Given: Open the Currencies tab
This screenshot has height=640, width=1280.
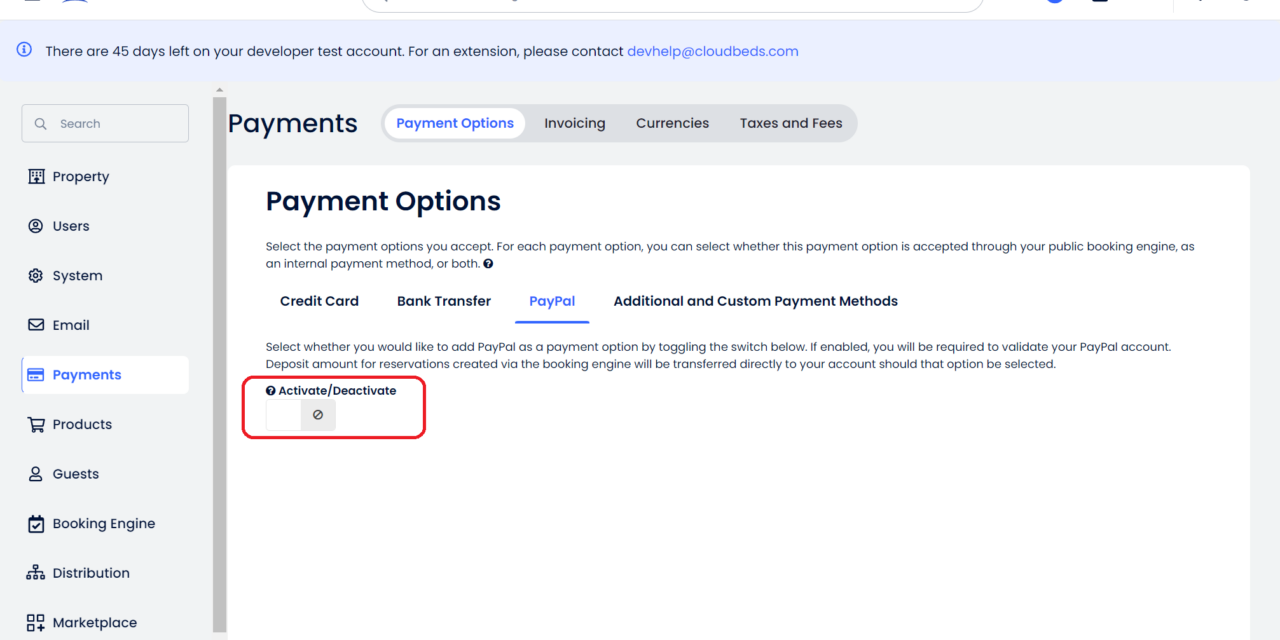Looking at the screenshot, I should tap(672, 122).
